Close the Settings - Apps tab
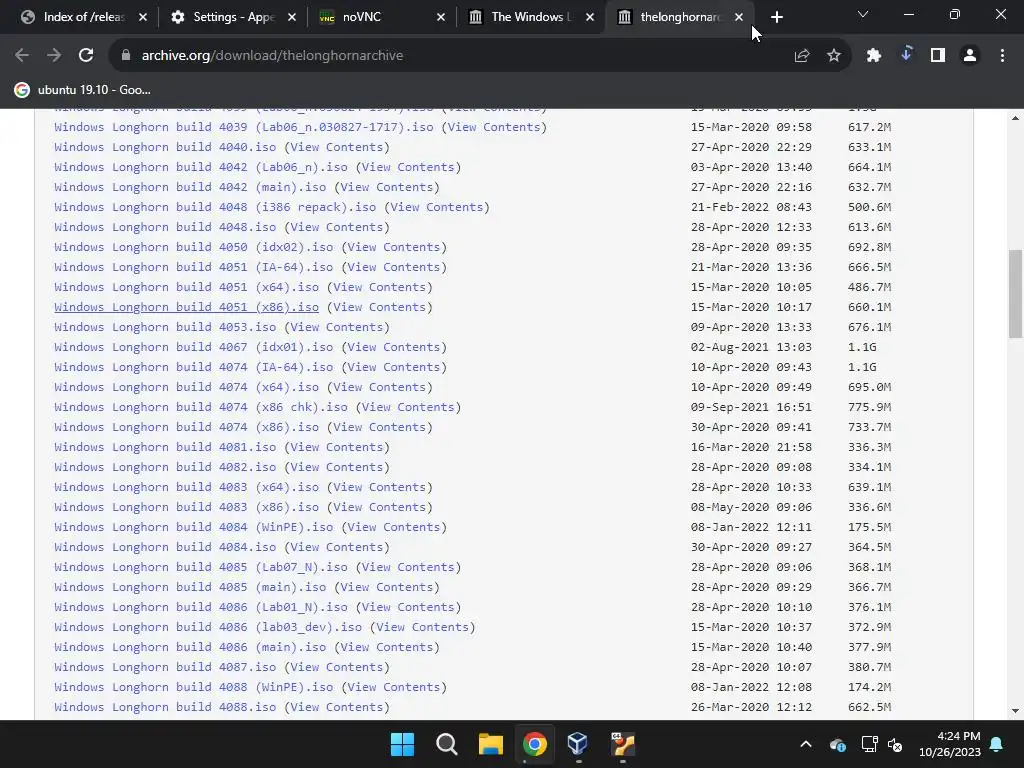Viewport: 1024px width, 768px height. [x=292, y=17]
